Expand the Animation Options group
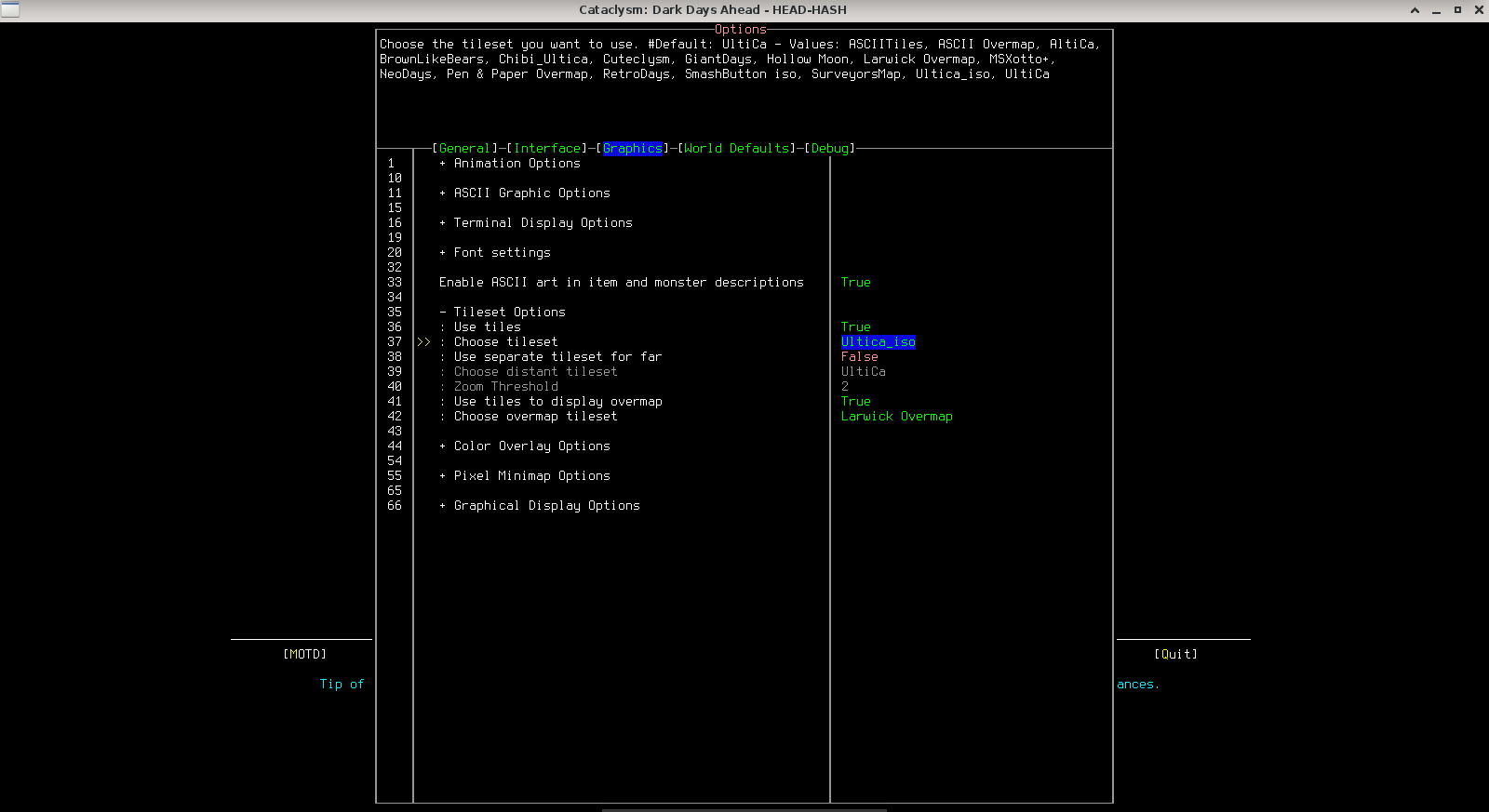Screen dimensions: 1489x812 (x=516, y=164)
